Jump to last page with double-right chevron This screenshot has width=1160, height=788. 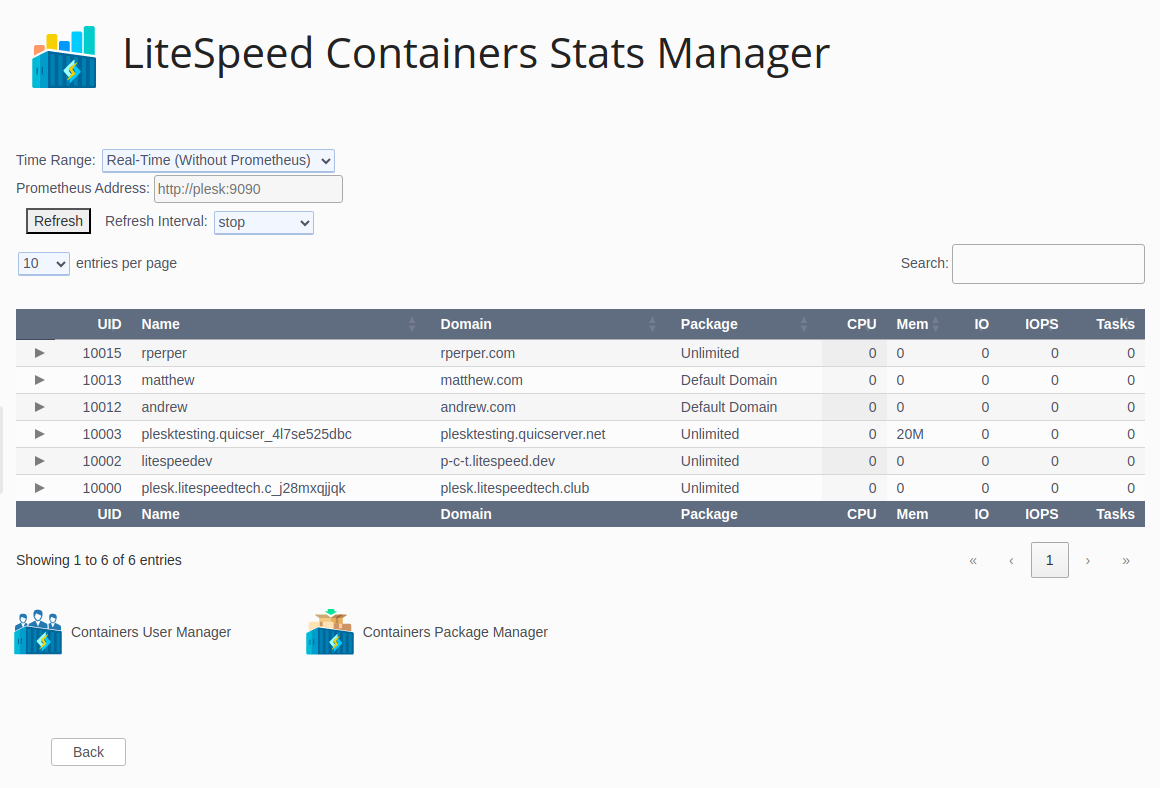(1126, 560)
